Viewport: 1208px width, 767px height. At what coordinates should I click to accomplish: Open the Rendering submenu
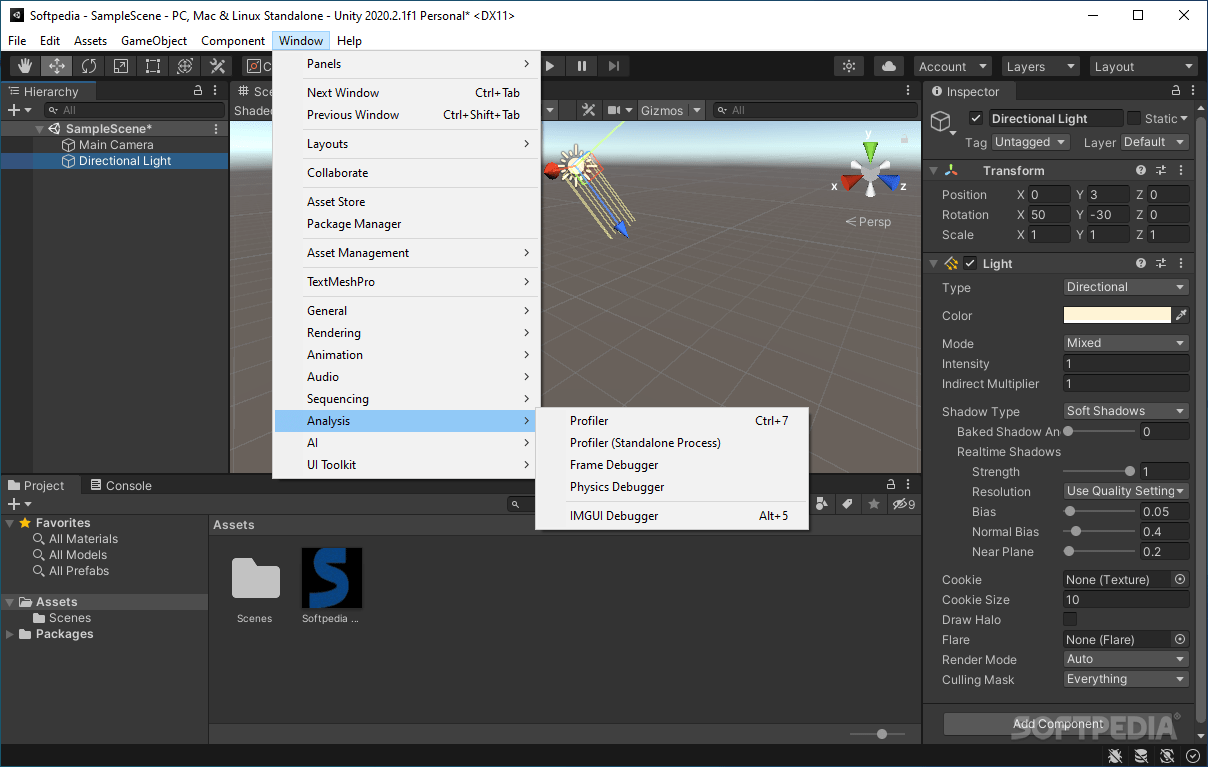[x=406, y=333]
